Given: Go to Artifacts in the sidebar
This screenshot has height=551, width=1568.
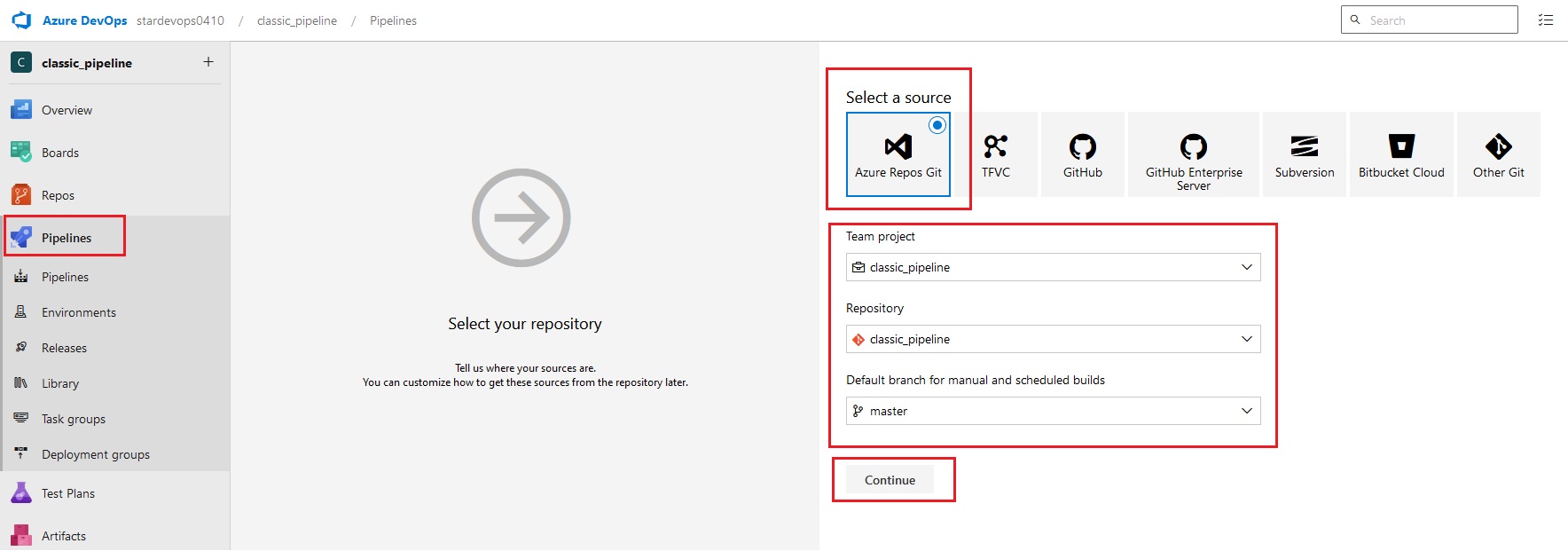Looking at the screenshot, I should point(64,536).
